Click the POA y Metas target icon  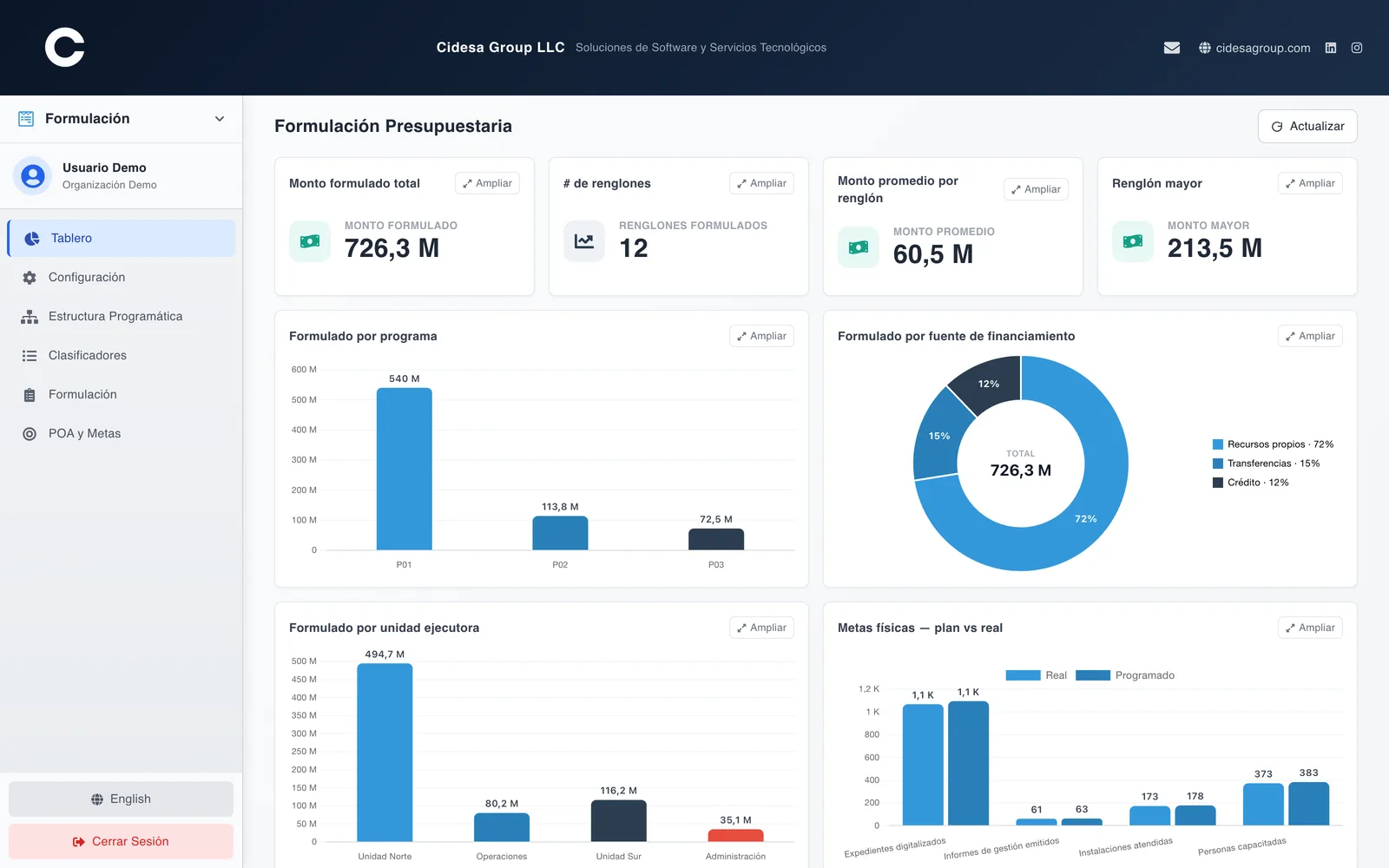(x=30, y=434)
